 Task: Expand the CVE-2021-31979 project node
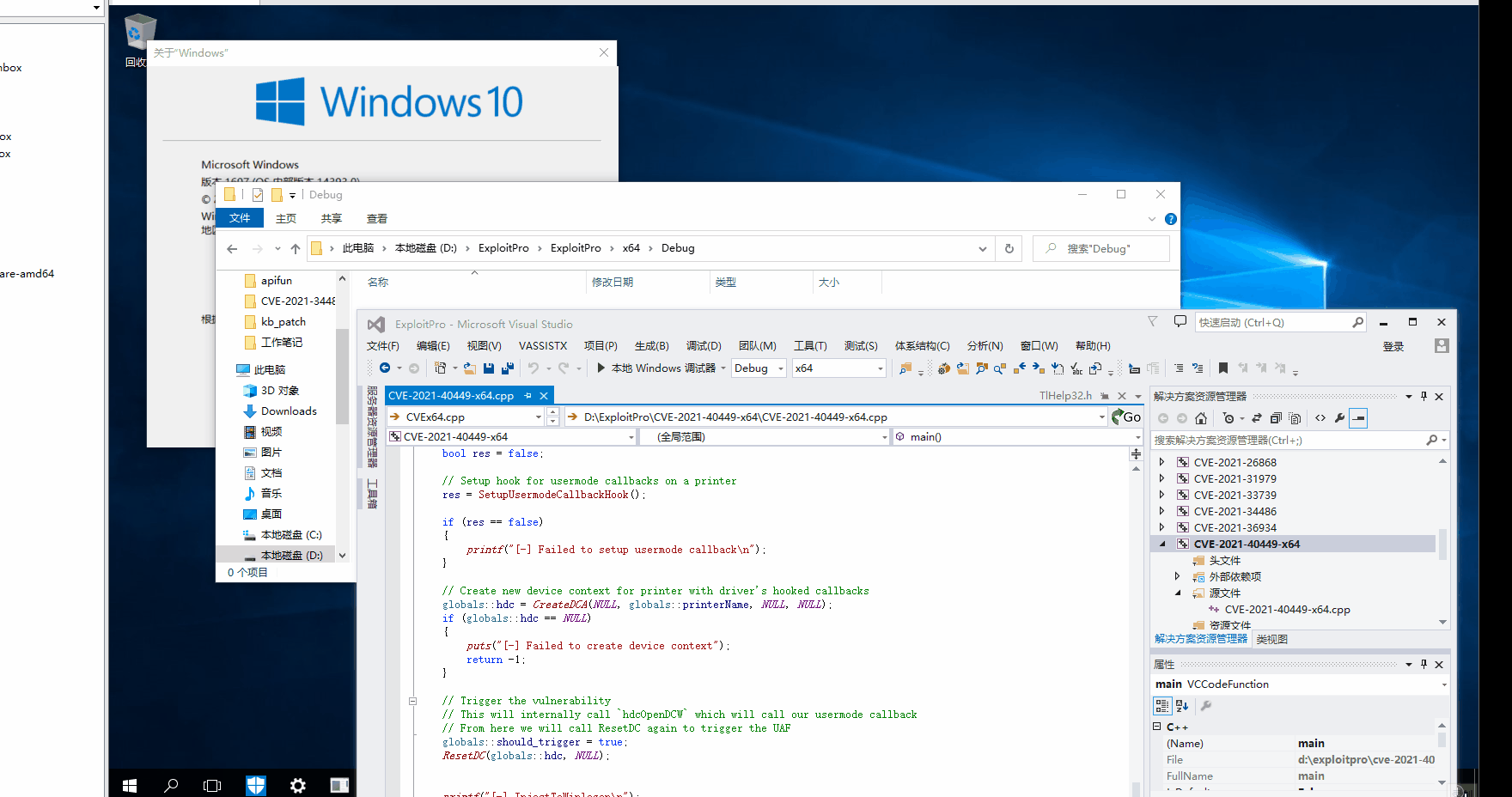point(1161,478)
